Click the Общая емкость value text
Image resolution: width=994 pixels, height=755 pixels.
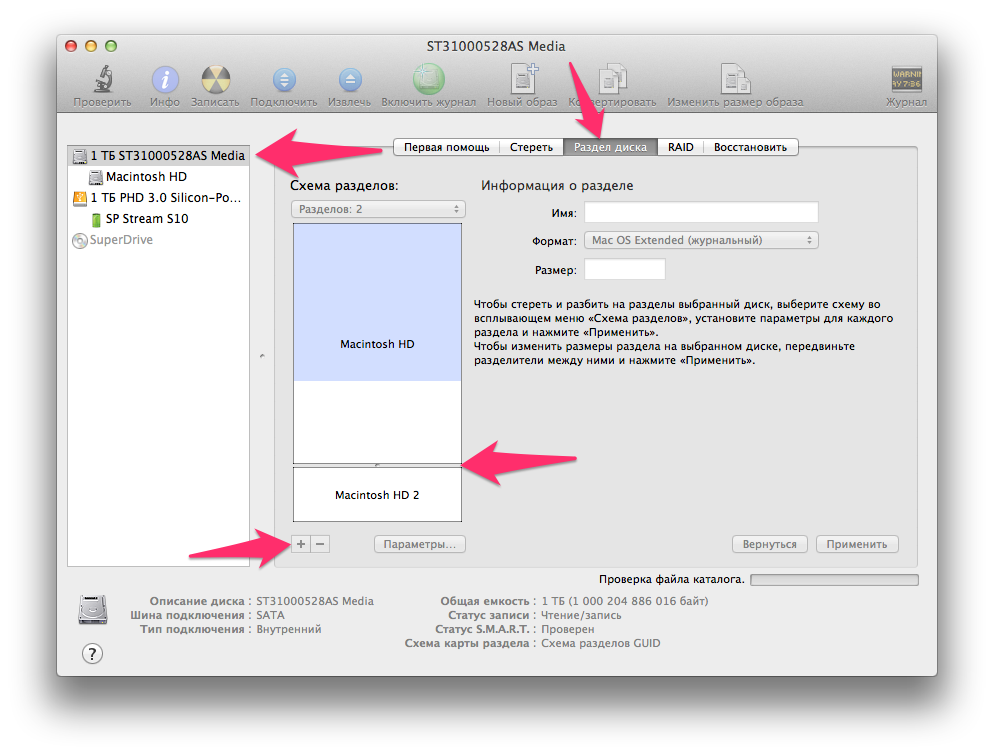pyautogui.click(x=624, y=601)
